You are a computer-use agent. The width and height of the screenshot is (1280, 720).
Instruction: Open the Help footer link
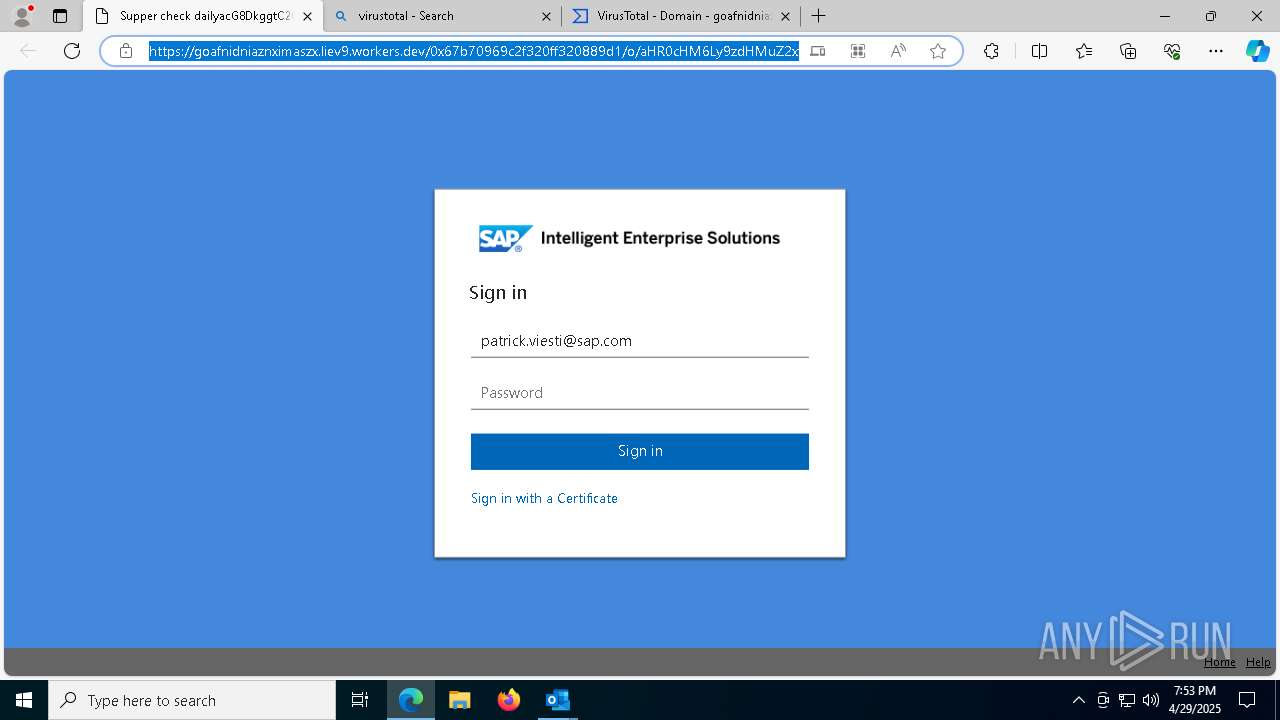(x=1258, y=662)
